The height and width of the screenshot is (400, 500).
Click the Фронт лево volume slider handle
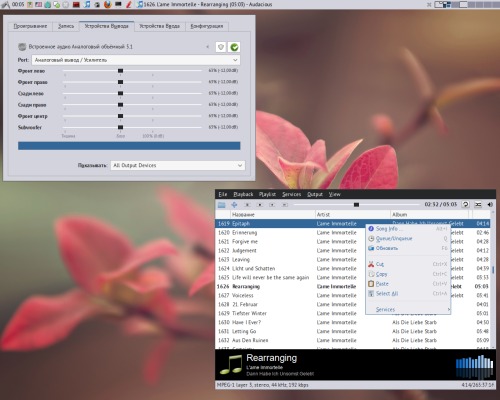click(x=120, y=71)
